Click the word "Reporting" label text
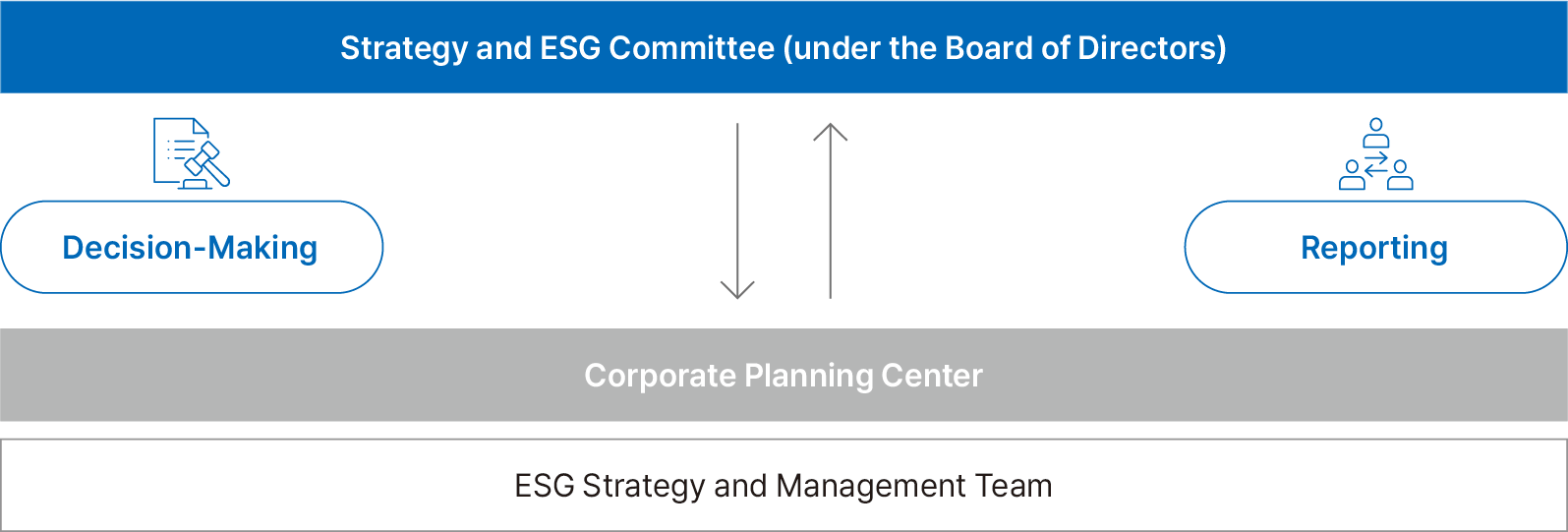The image size is (1568, 532). (x=1374, y=249)
